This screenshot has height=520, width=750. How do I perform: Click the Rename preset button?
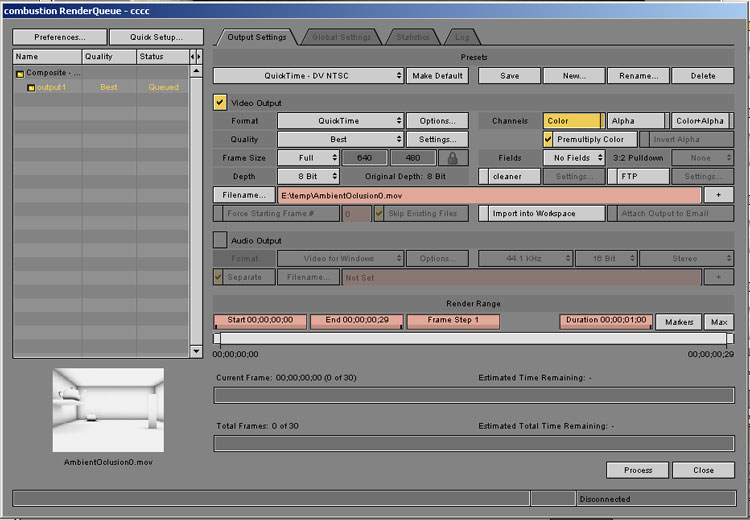click(638, 76)
